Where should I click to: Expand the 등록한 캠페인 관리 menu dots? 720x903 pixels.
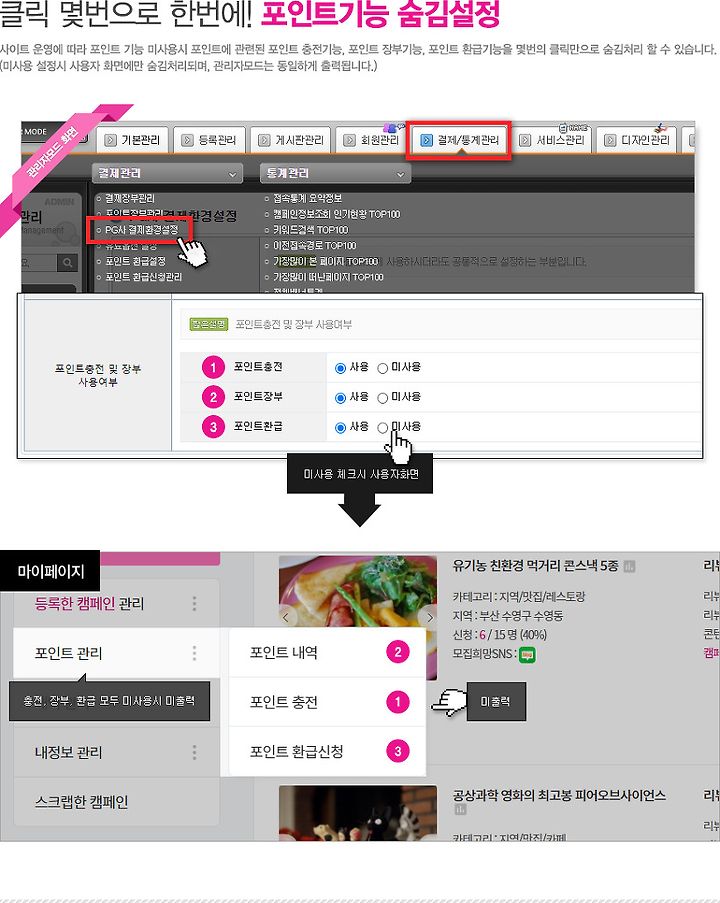click(x=194, y=604)
